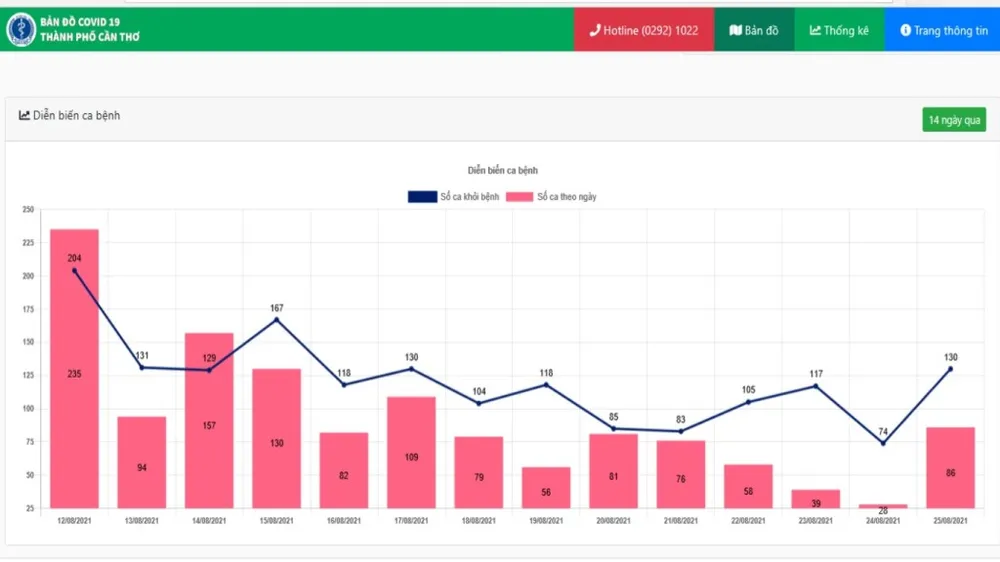
Task: Toggle the Số ca khỏi bệnh legend series
Action: [453, 197]
